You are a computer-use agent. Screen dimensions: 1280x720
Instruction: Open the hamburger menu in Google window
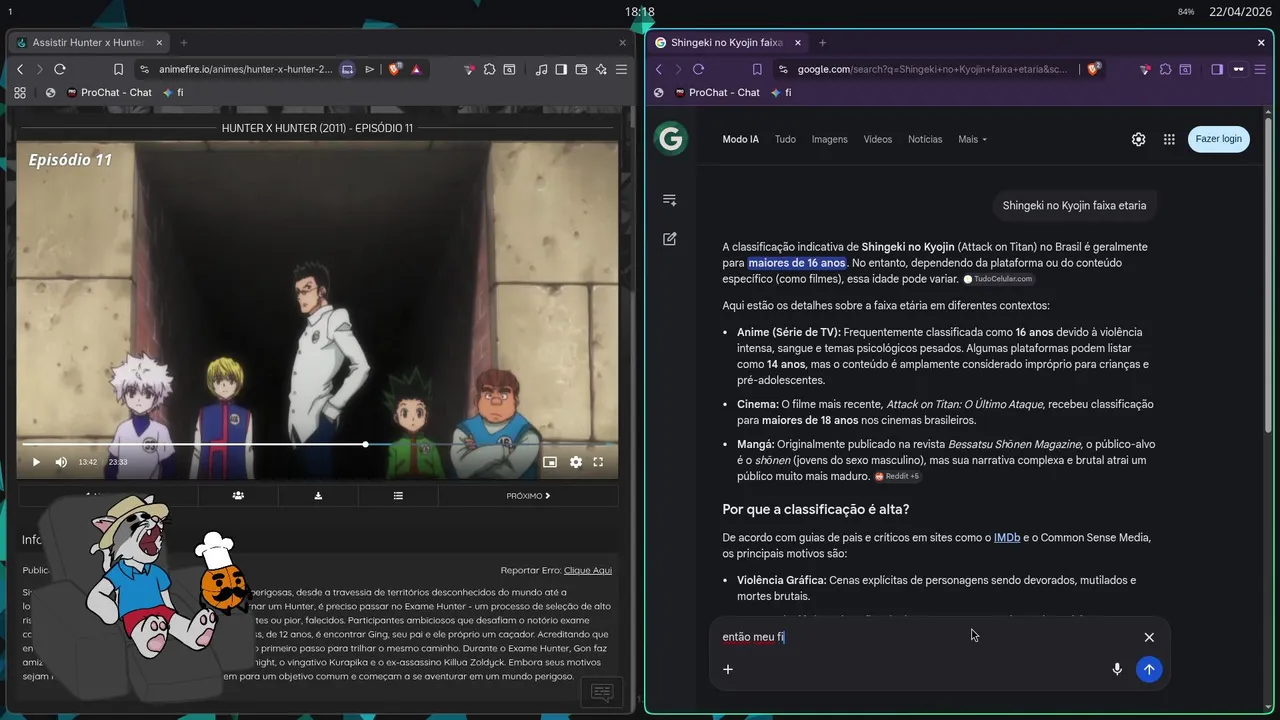(x=1259, y=69)
